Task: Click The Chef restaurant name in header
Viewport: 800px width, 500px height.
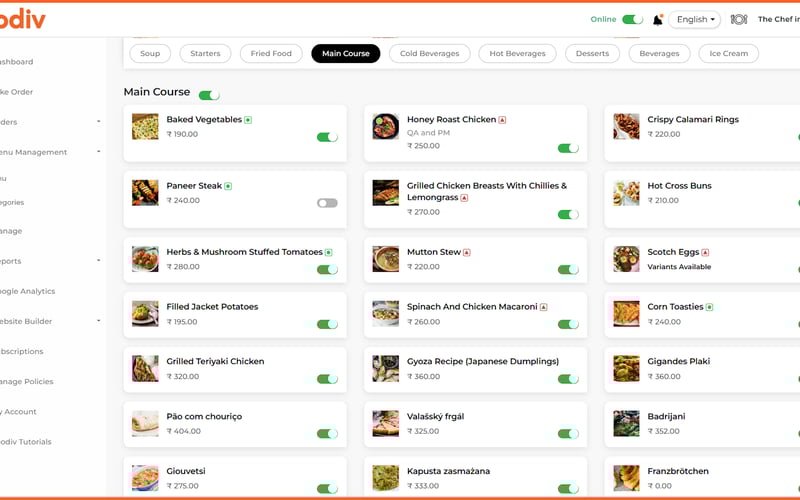Action: coord(779,19)
